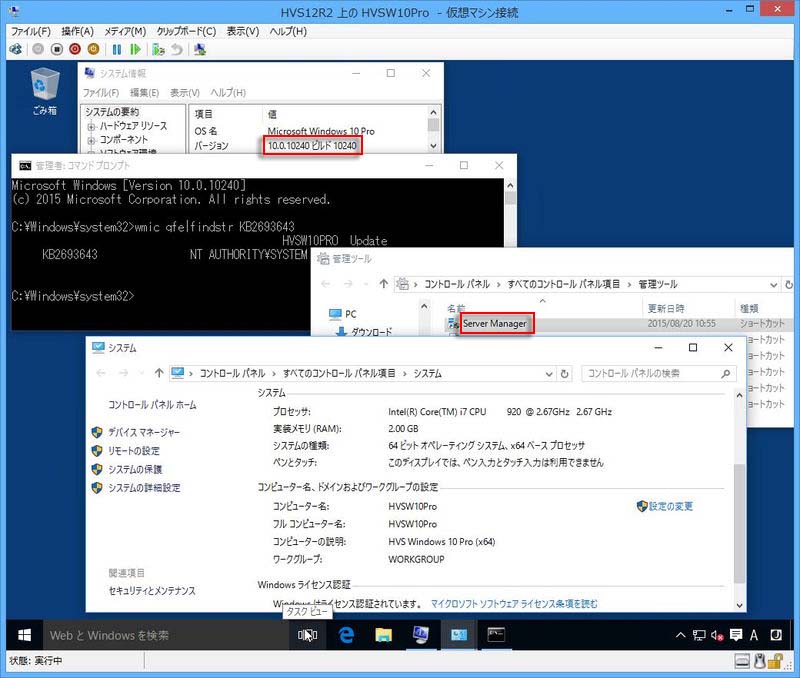The image size is (800, 678).
Task: Click 種類 column header in 管理ツール
Action: pyautogui.click(x=749, y=308)
